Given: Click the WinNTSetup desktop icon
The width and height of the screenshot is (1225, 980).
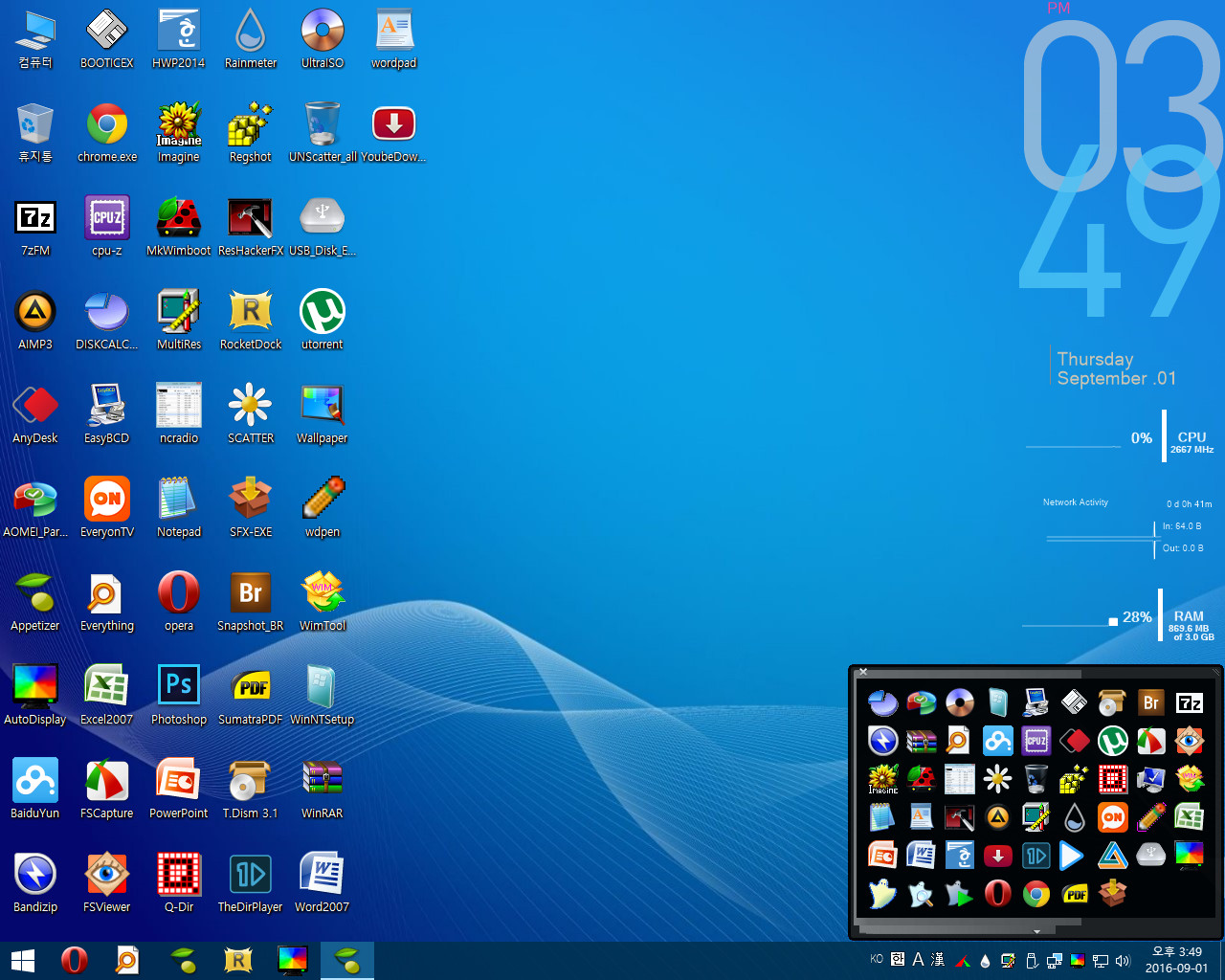Looking at the screenshot, I should point(323,697).
